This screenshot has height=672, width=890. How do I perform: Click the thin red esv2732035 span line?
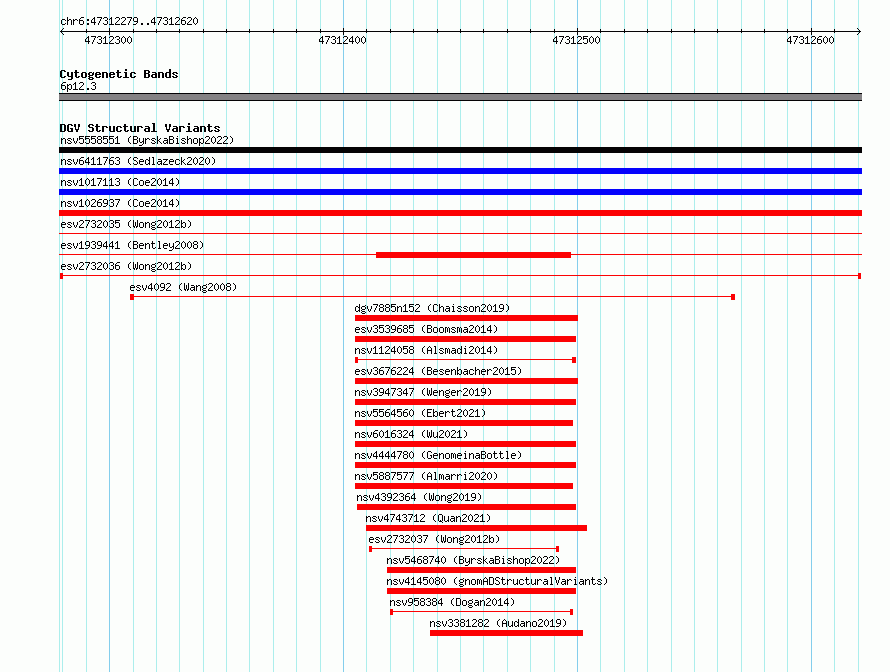460,233
